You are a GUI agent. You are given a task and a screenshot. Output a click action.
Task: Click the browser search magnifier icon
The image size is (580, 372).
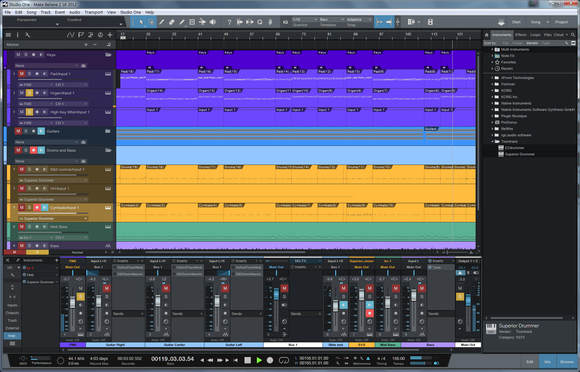pos(573,35)
